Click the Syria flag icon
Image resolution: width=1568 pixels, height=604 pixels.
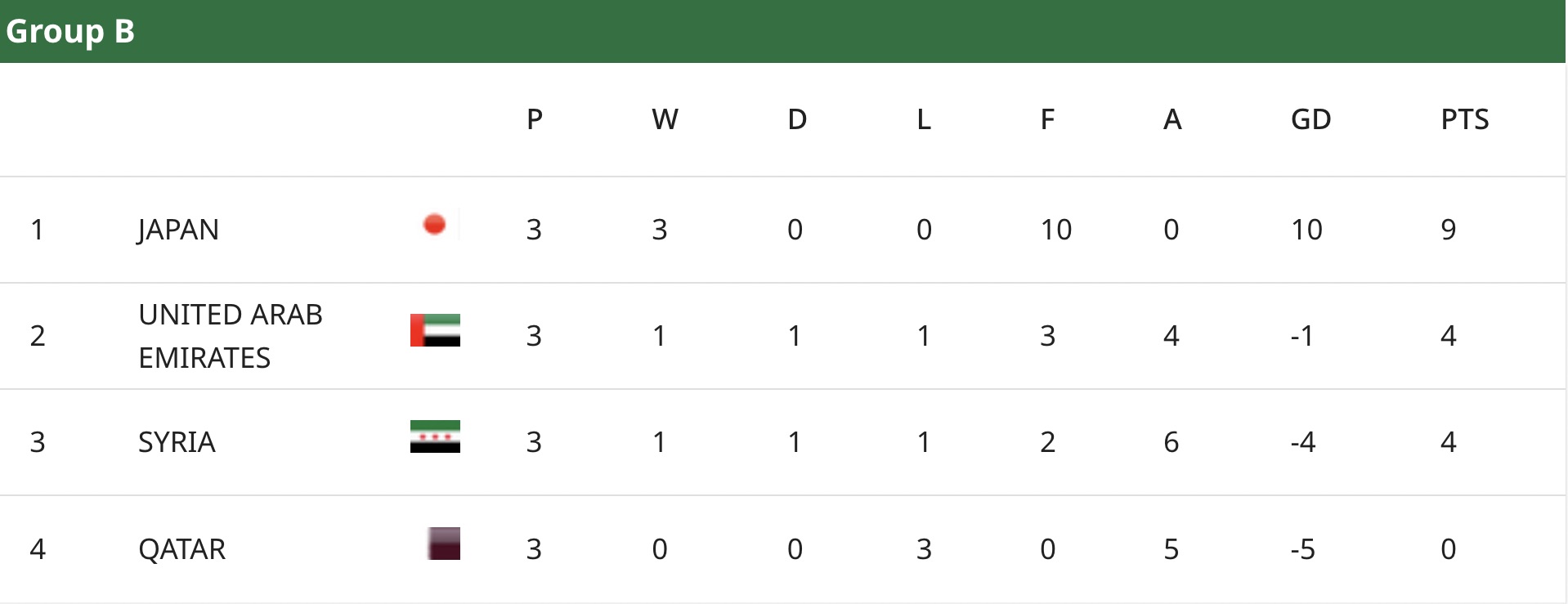click(435, 436)
